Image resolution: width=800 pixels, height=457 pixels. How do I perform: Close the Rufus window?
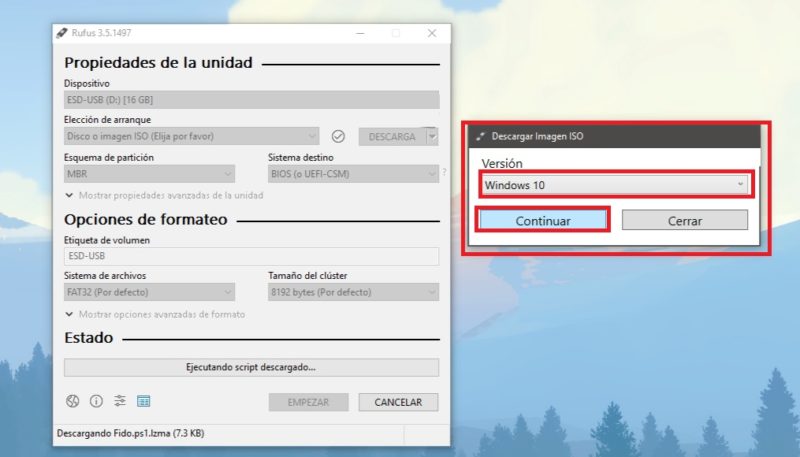tap(432, 33)
